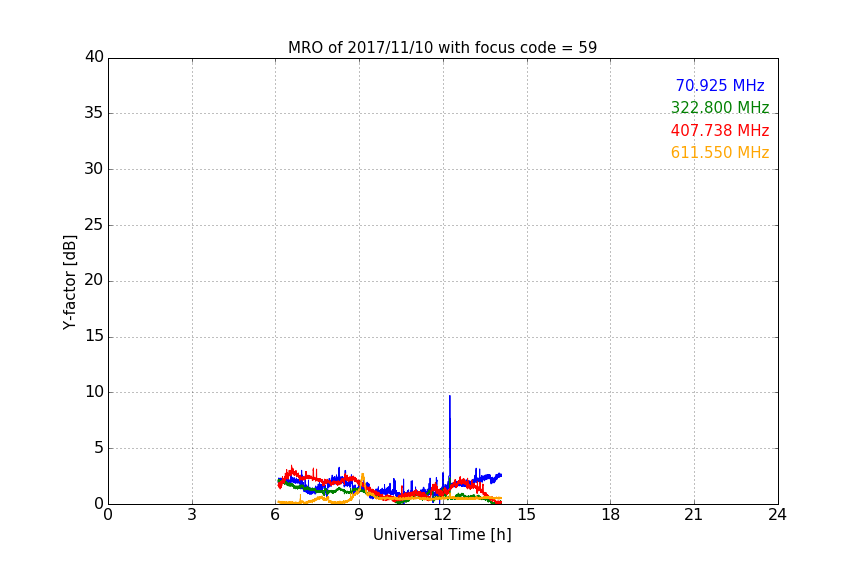The image size is (864, 576).
Task: Click the x-axis tick label 18
Action: (611, 515)
